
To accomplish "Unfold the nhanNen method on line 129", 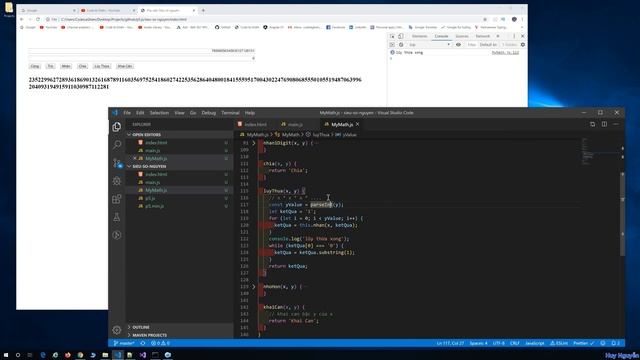I will pos(253,287).
